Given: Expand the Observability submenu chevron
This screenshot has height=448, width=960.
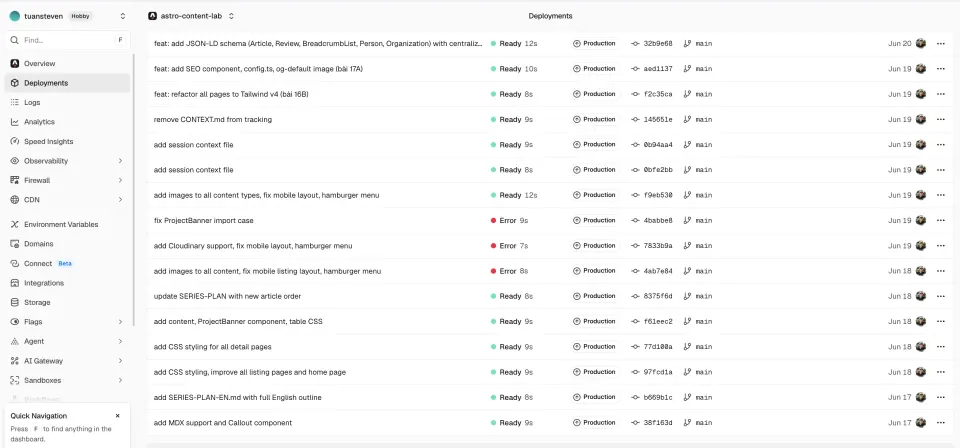Looking at the screenshot, I should click(x=120, y=161).
